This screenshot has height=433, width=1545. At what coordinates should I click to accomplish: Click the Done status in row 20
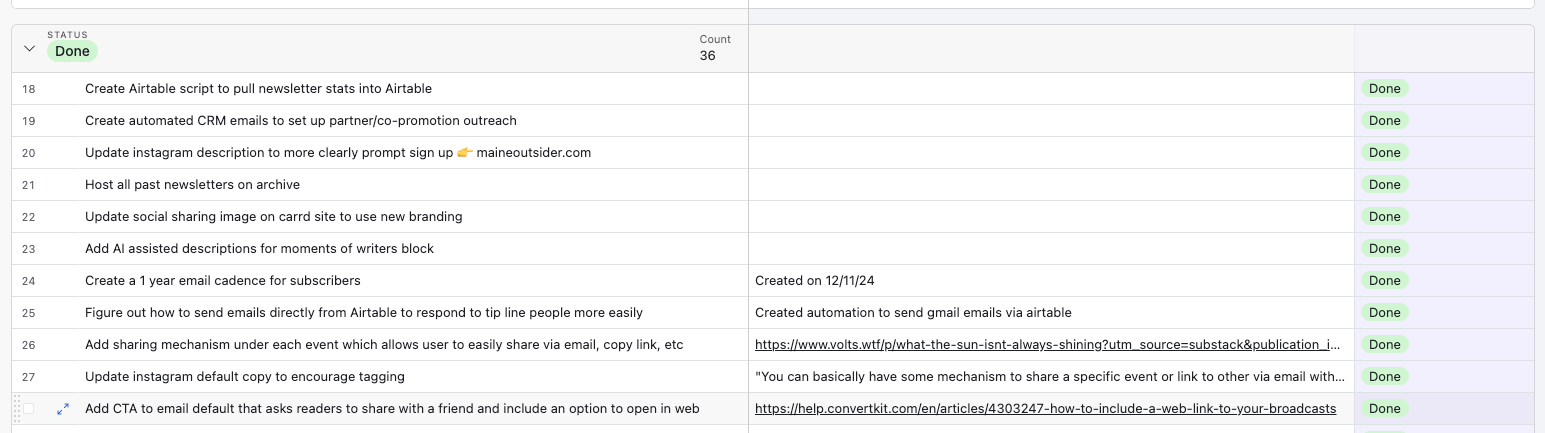1384,153
